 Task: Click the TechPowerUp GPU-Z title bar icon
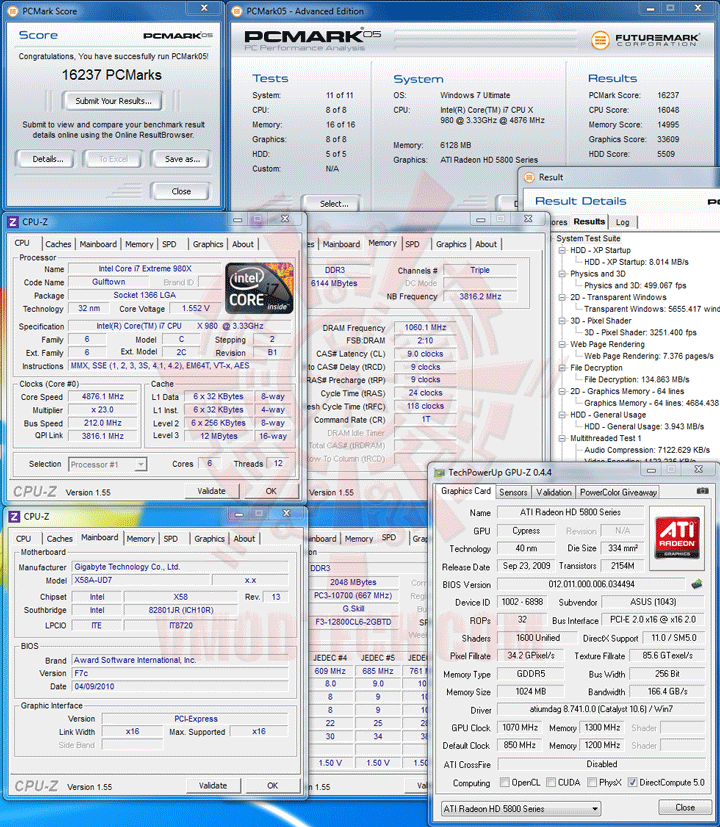(x=439, y=473)
